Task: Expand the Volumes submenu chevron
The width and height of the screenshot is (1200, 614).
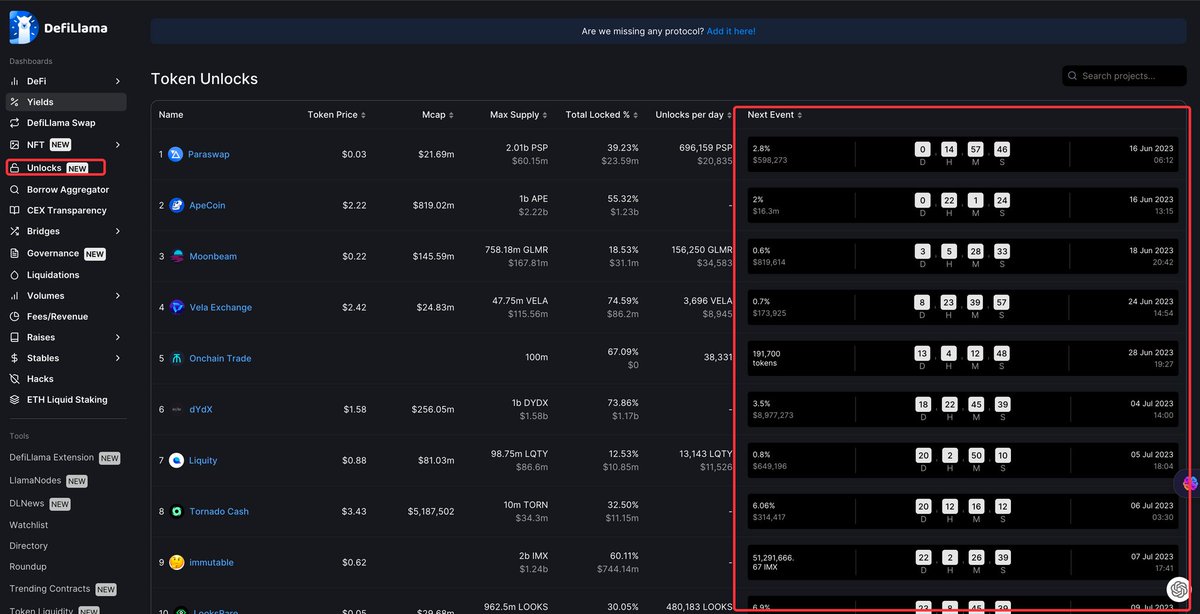Action: point(118,296)
